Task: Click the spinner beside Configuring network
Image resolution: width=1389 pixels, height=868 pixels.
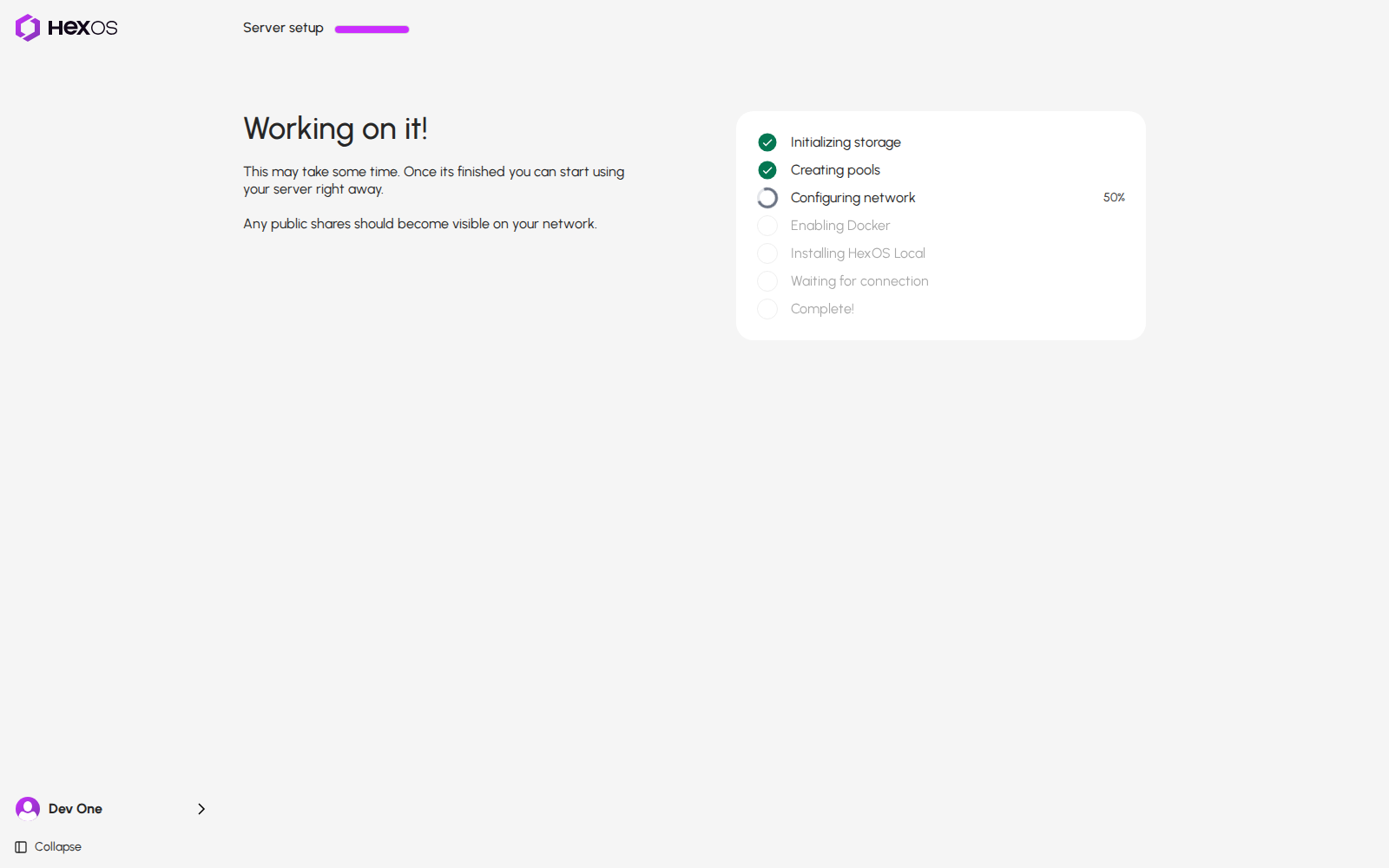Action: point(767,198)
